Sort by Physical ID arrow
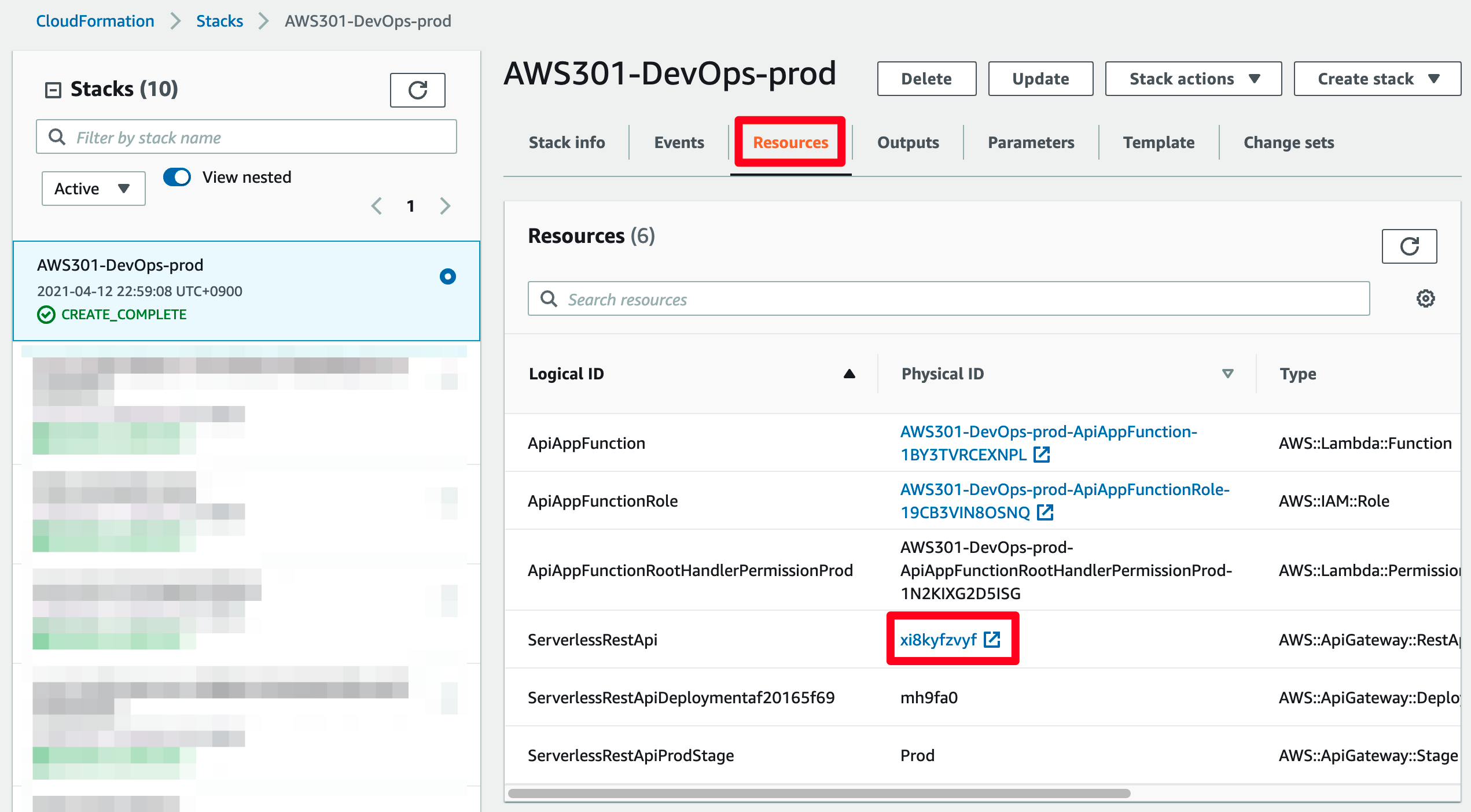 coord(1227,374)
